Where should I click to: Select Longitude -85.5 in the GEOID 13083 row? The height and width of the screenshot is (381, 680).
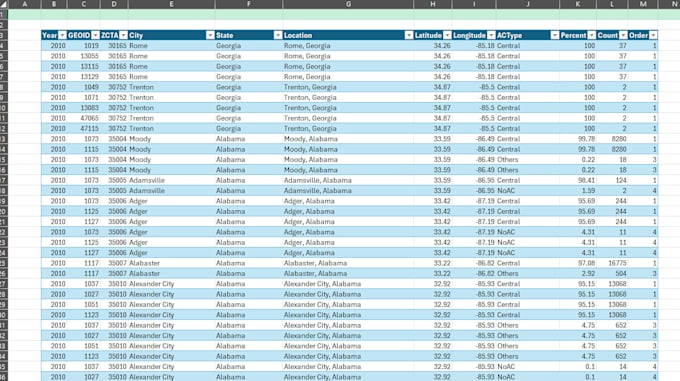point(474,108)
